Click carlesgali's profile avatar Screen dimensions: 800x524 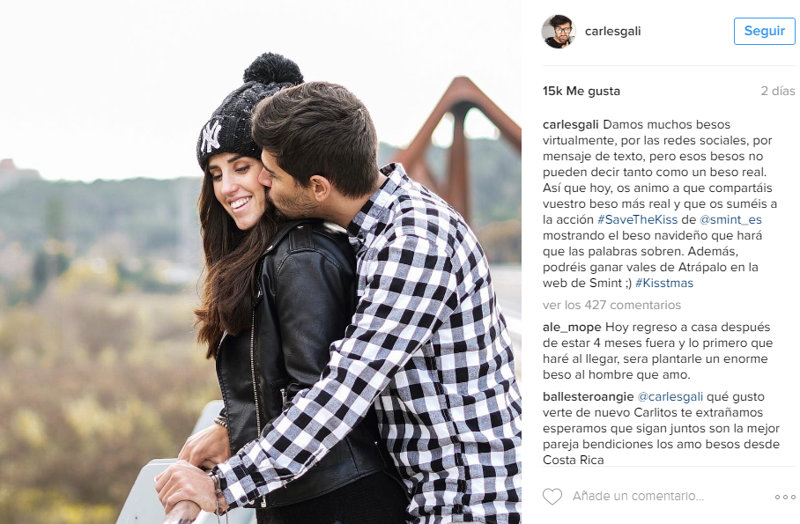coord(559,31)
